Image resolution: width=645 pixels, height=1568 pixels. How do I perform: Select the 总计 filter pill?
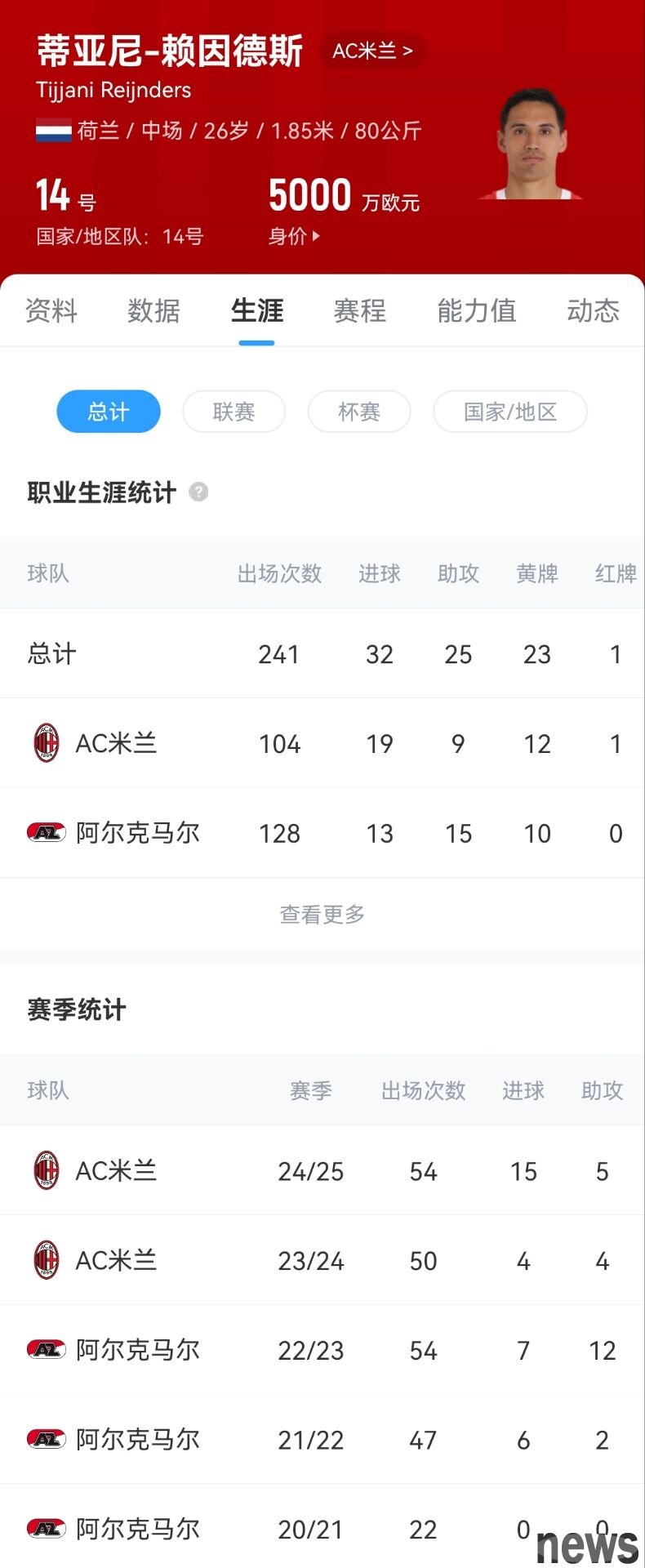coord(109,412)
